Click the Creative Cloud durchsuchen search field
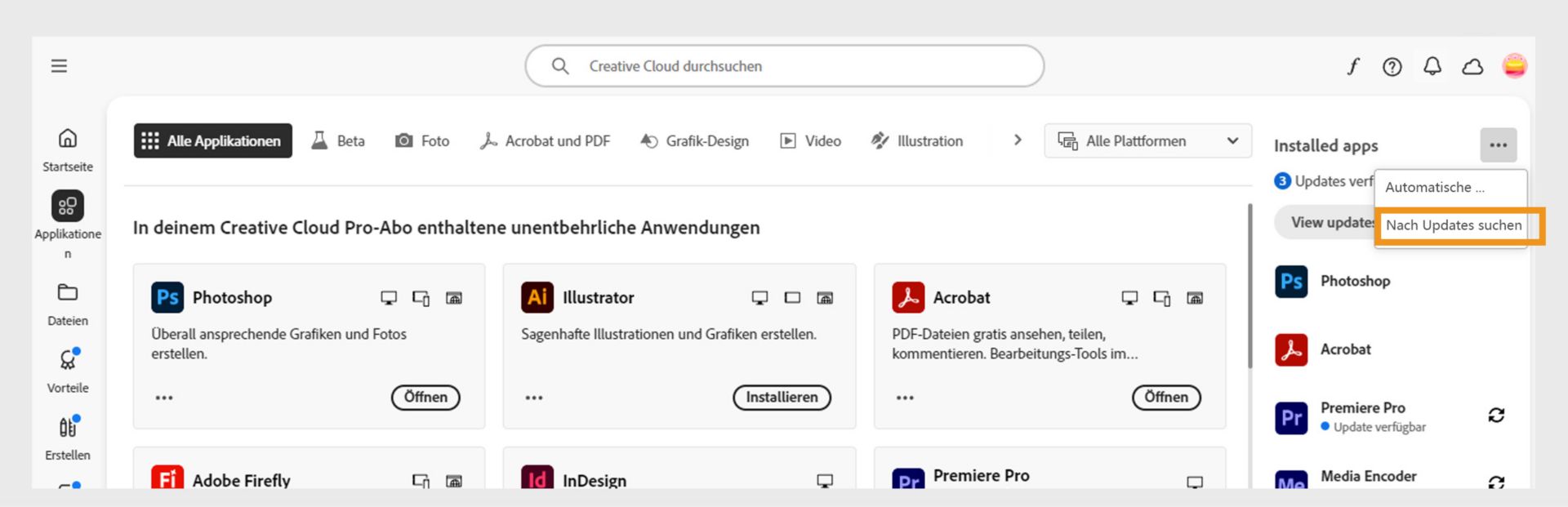 pos(784,66)
